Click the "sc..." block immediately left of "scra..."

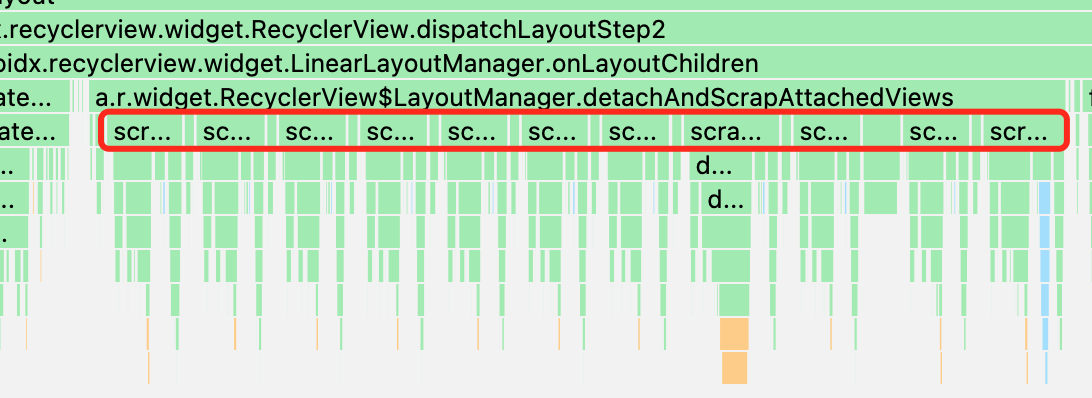[x=634, y=131]
